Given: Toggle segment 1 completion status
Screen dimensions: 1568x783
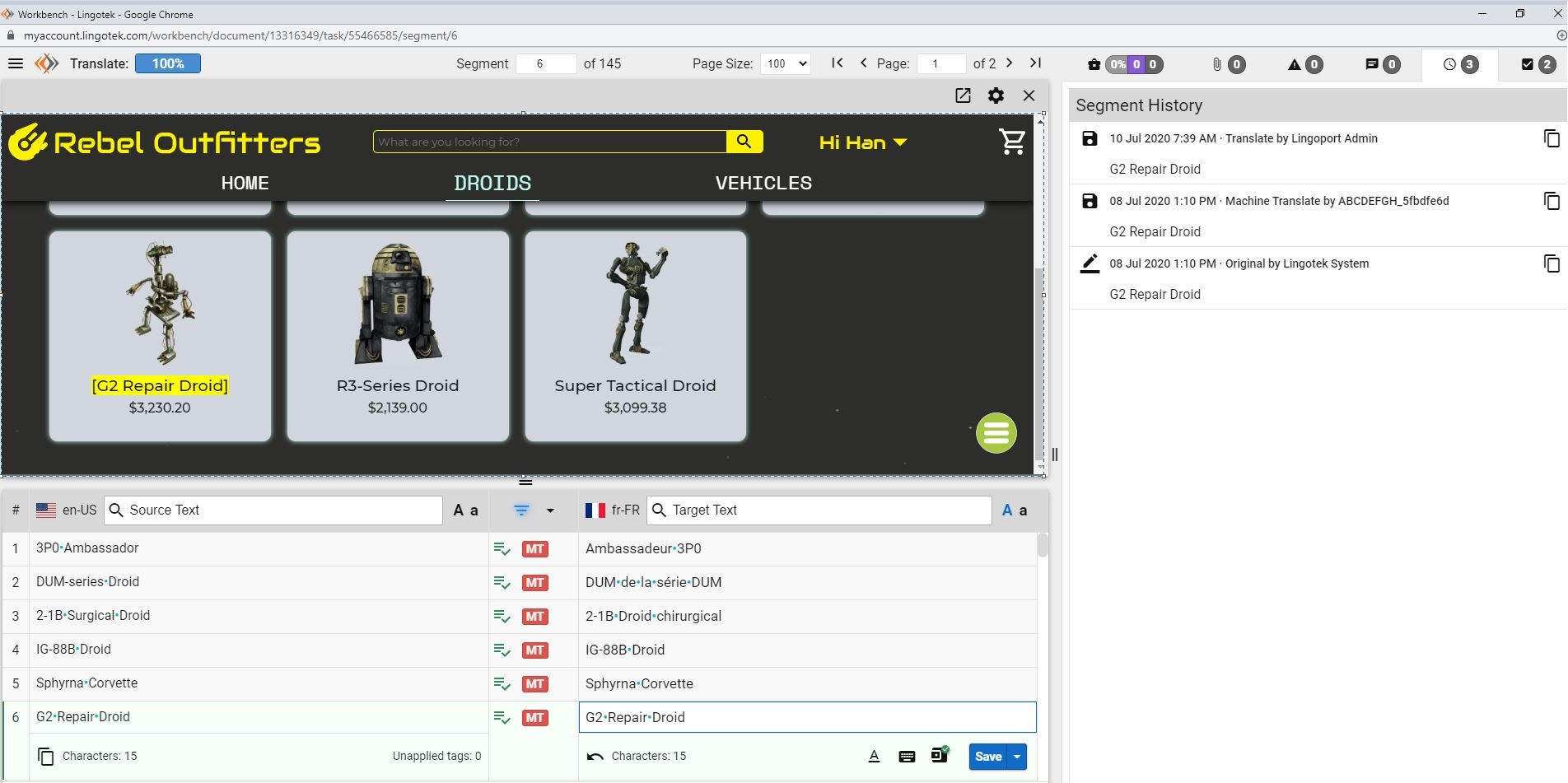Looking at the screenshot, I should click(502, 549).
